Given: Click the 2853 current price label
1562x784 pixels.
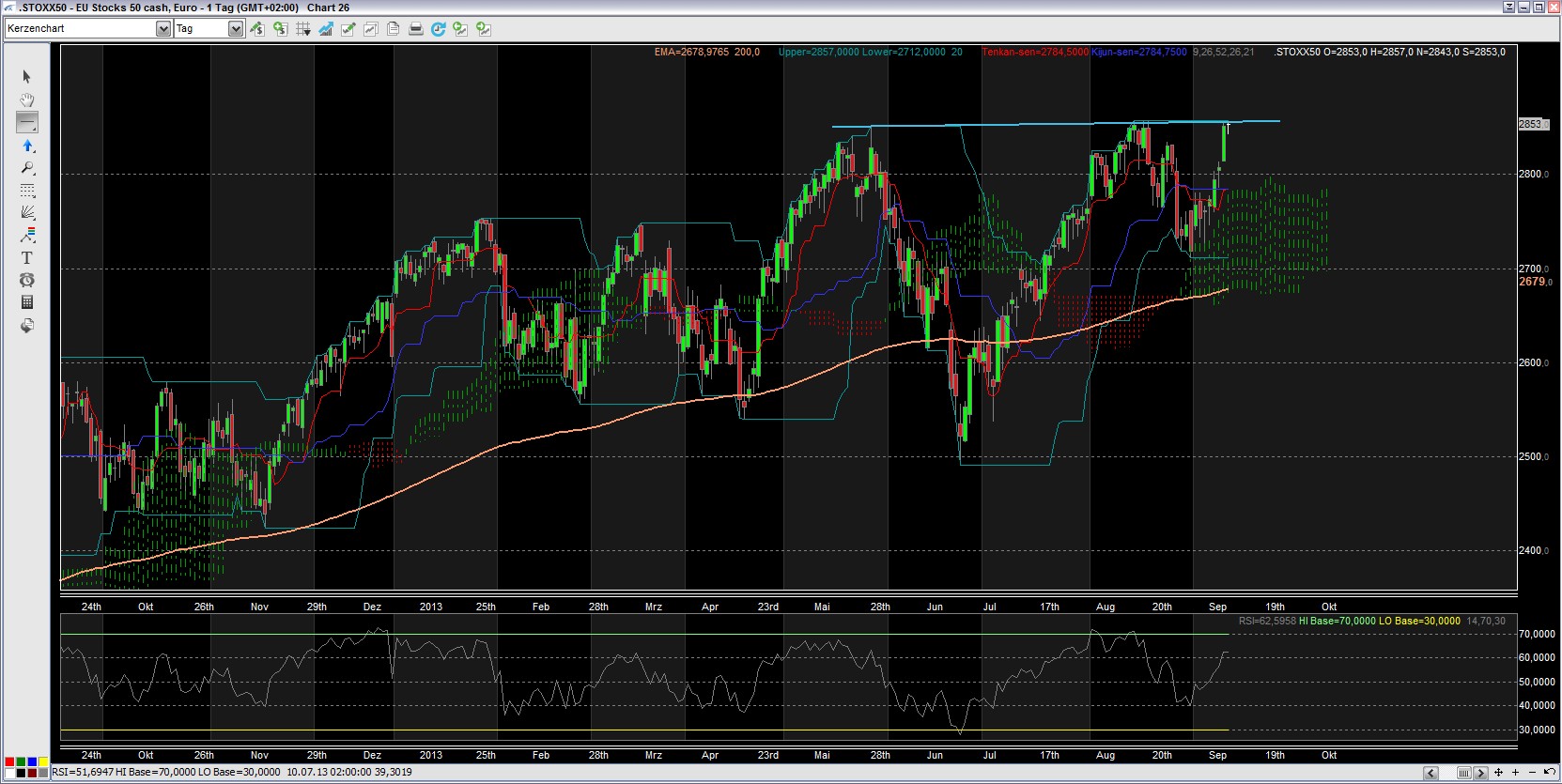Looking at the screenshot, I should [x=1532, y=124].
